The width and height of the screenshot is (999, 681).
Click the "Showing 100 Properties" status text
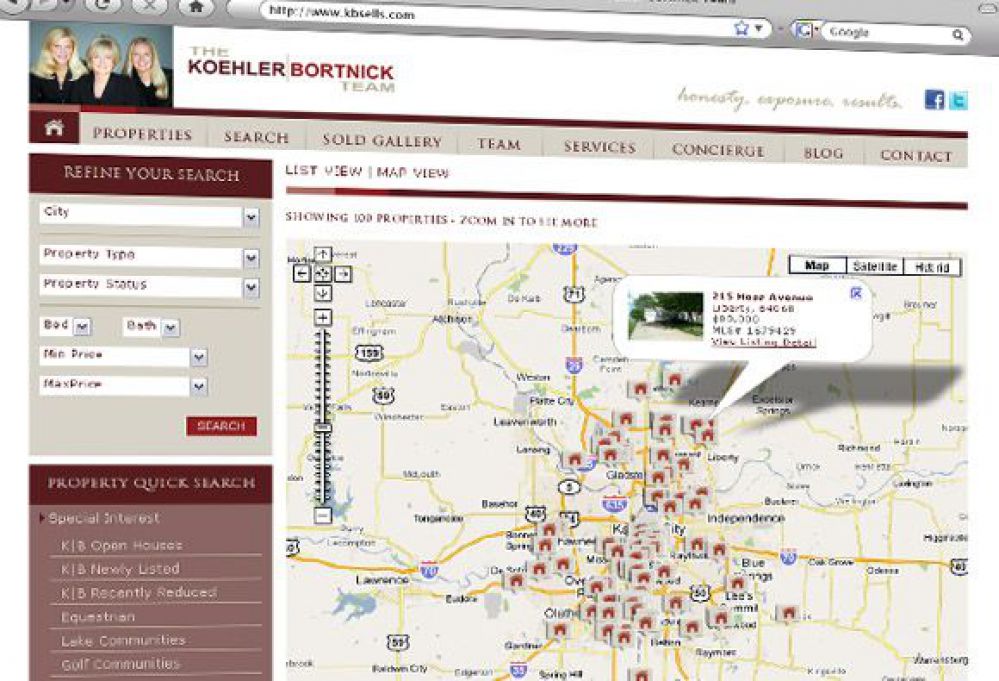pos(441,220)
